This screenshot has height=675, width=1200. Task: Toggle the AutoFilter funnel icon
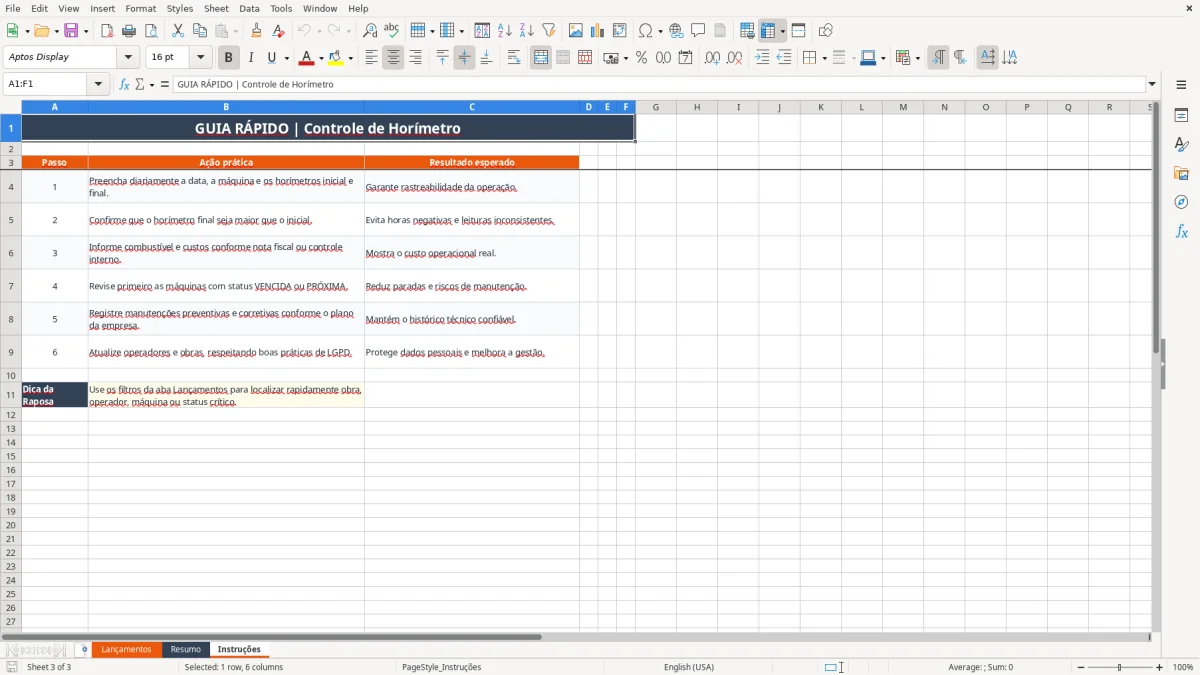pyautogui.click(x=549, y=31)
